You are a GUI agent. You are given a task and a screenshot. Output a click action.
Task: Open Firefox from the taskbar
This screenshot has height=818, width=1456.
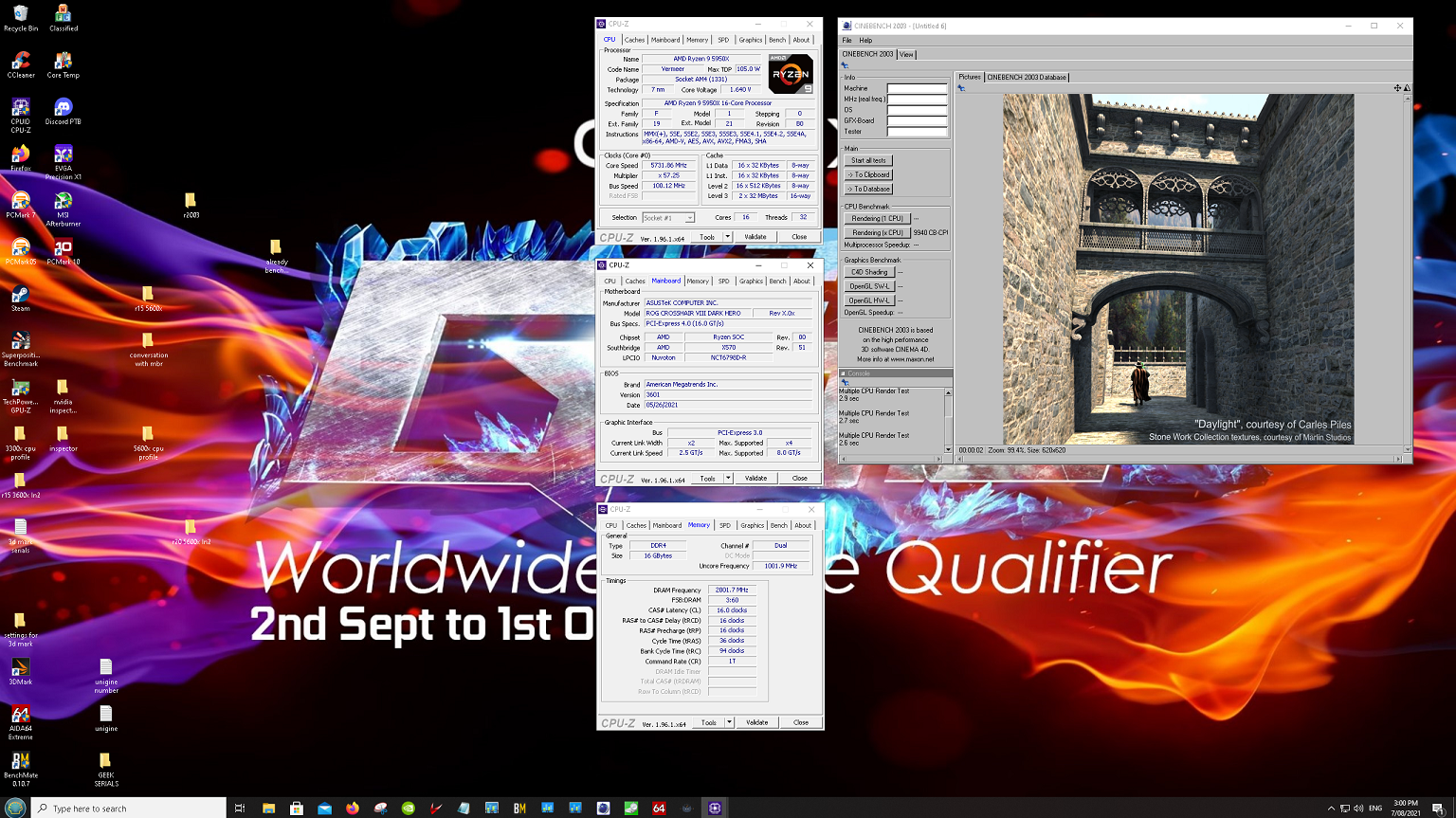(353, 809)
